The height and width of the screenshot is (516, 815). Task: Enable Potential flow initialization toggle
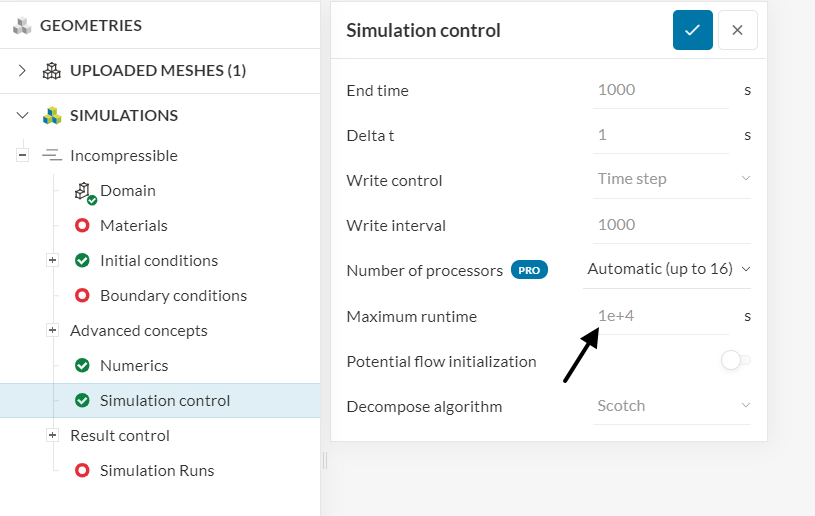(x=735, y=361)
